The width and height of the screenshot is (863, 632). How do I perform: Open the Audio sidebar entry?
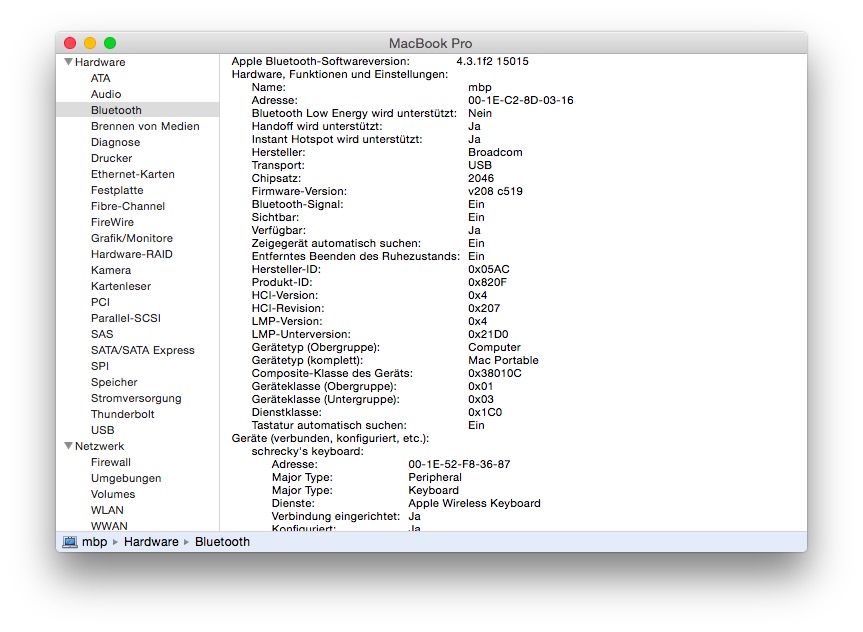coord(106,94)
